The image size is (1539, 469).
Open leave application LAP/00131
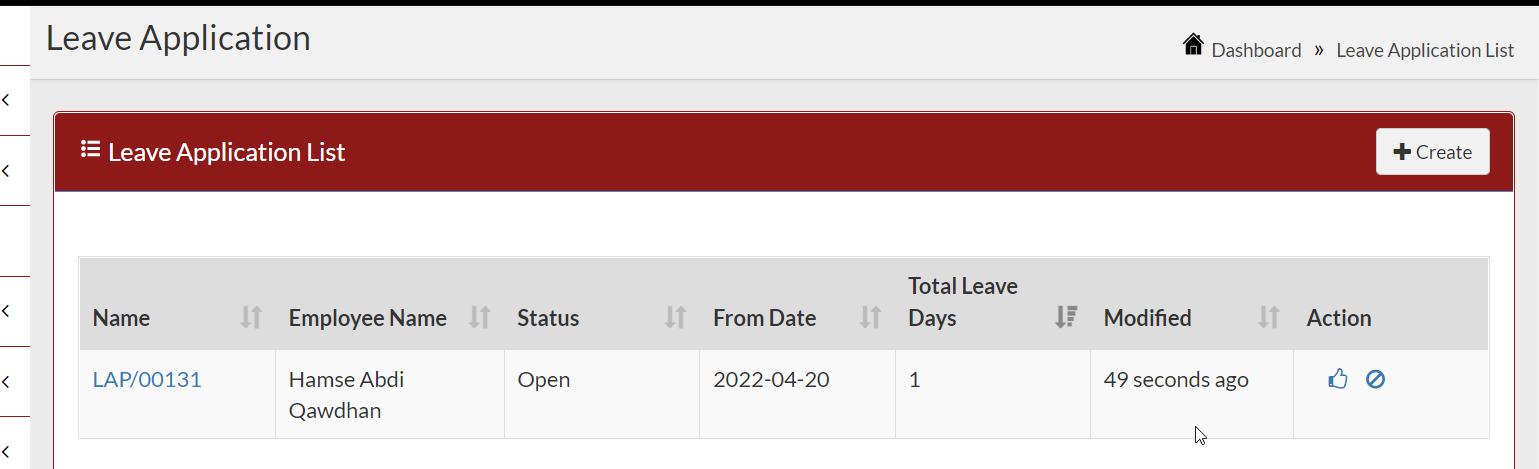(x=147, y=380)
